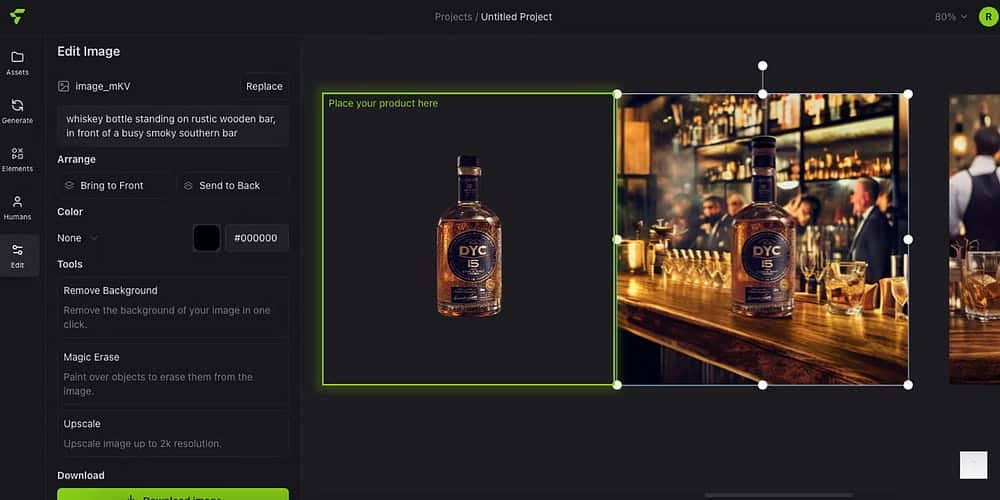Click the Bring to Front layers icon
This screenshot has height=500, width=1000.
coord(70,186)
